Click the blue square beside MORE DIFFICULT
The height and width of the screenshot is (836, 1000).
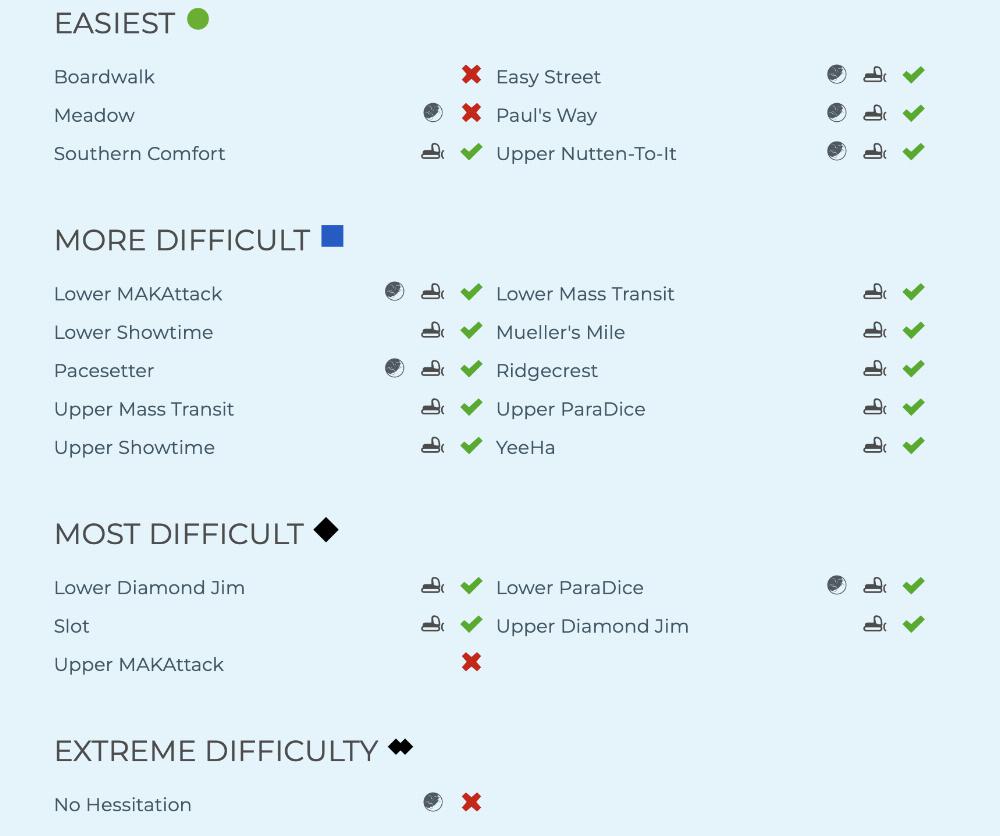[x=332, y=237]
